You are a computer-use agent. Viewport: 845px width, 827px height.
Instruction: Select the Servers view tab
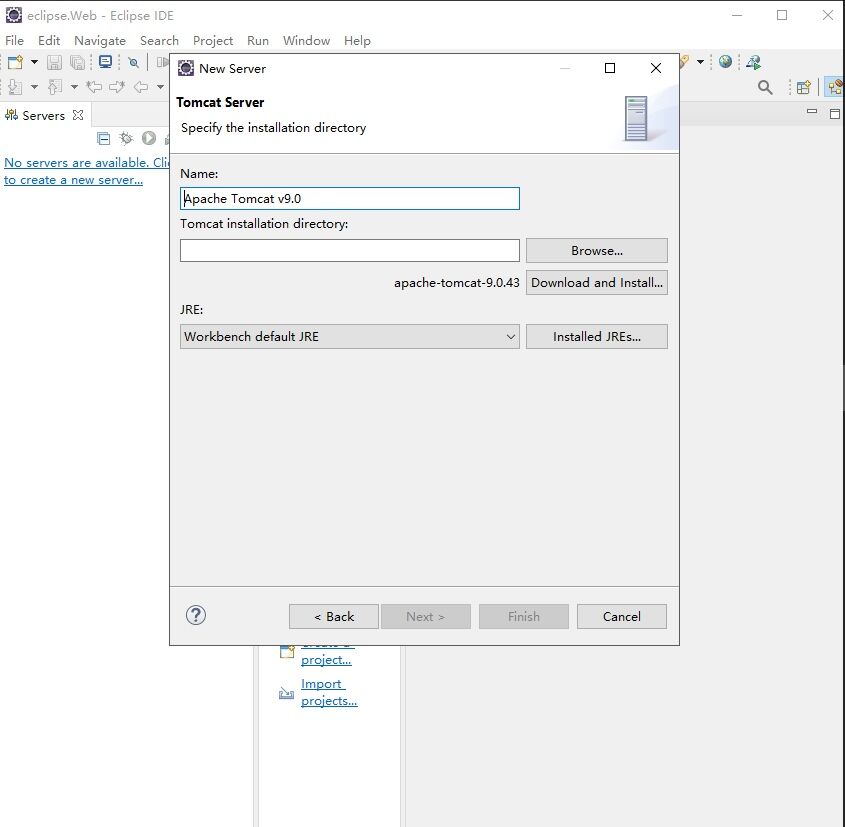(43, 115)
